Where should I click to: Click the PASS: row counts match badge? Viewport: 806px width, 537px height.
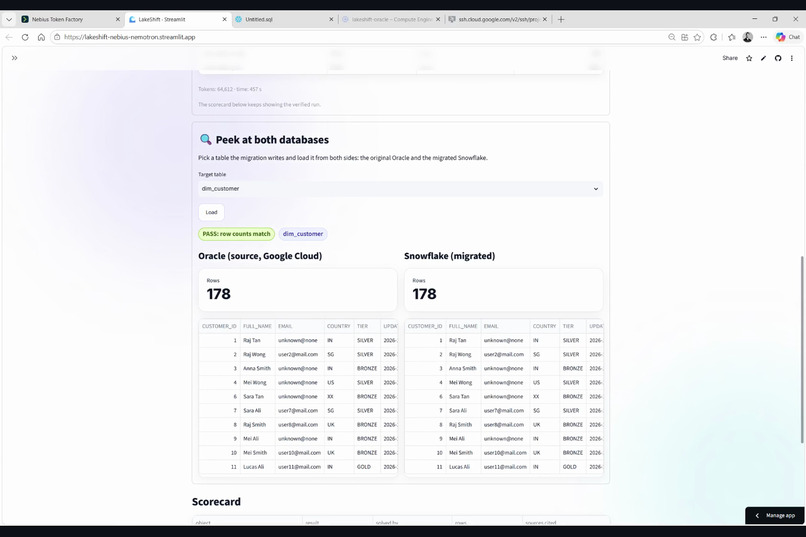point(236,234)
